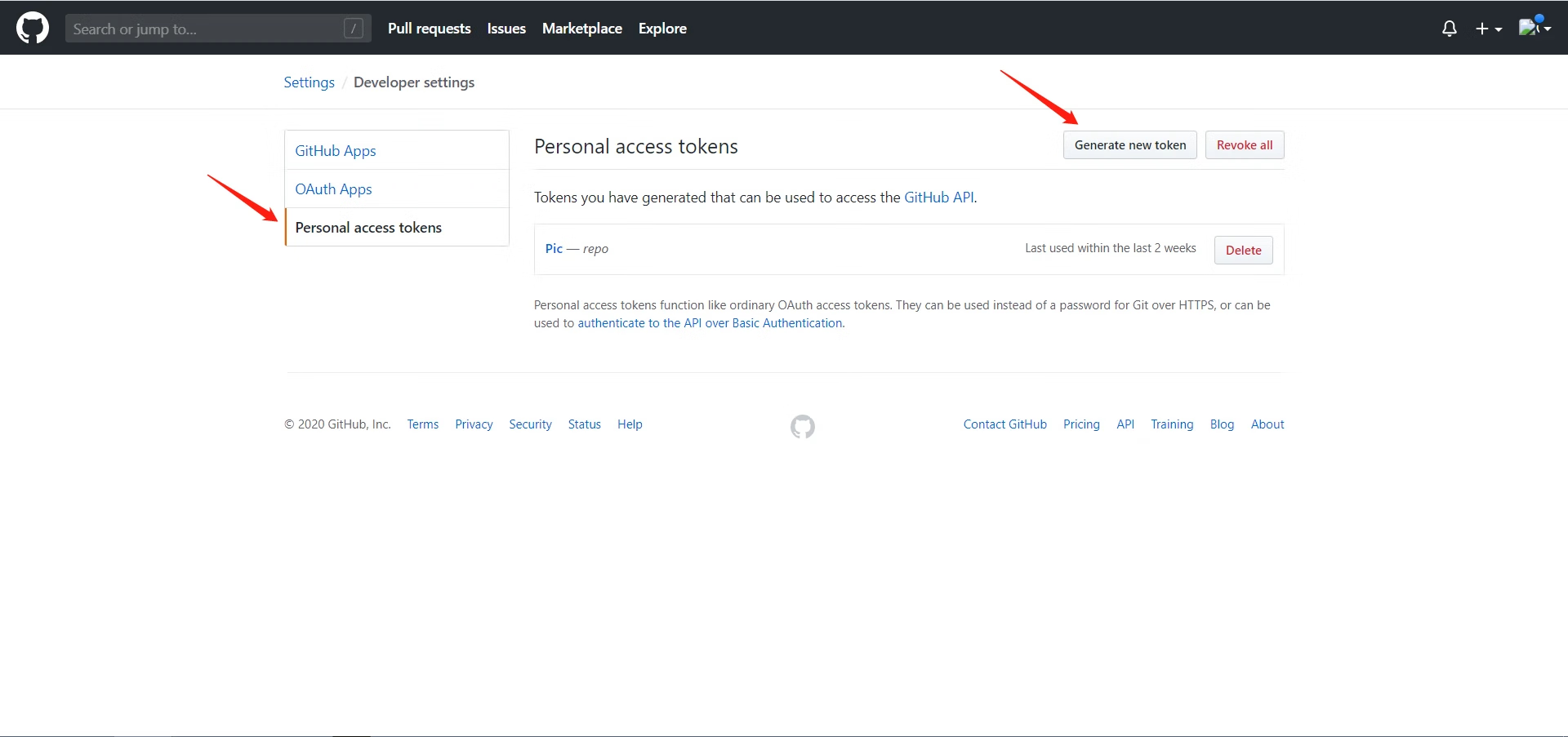Go to Pull requests

point(430,29)
